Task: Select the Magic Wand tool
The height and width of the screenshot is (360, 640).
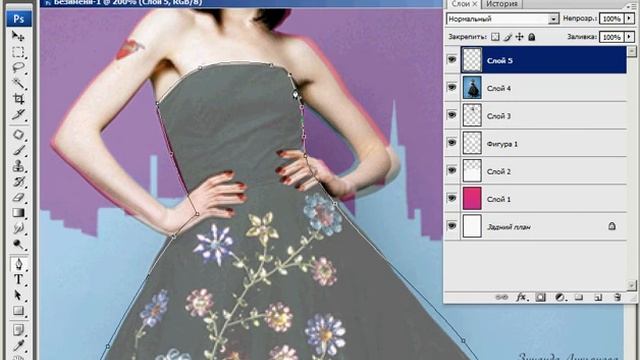Action: (18, 83)
